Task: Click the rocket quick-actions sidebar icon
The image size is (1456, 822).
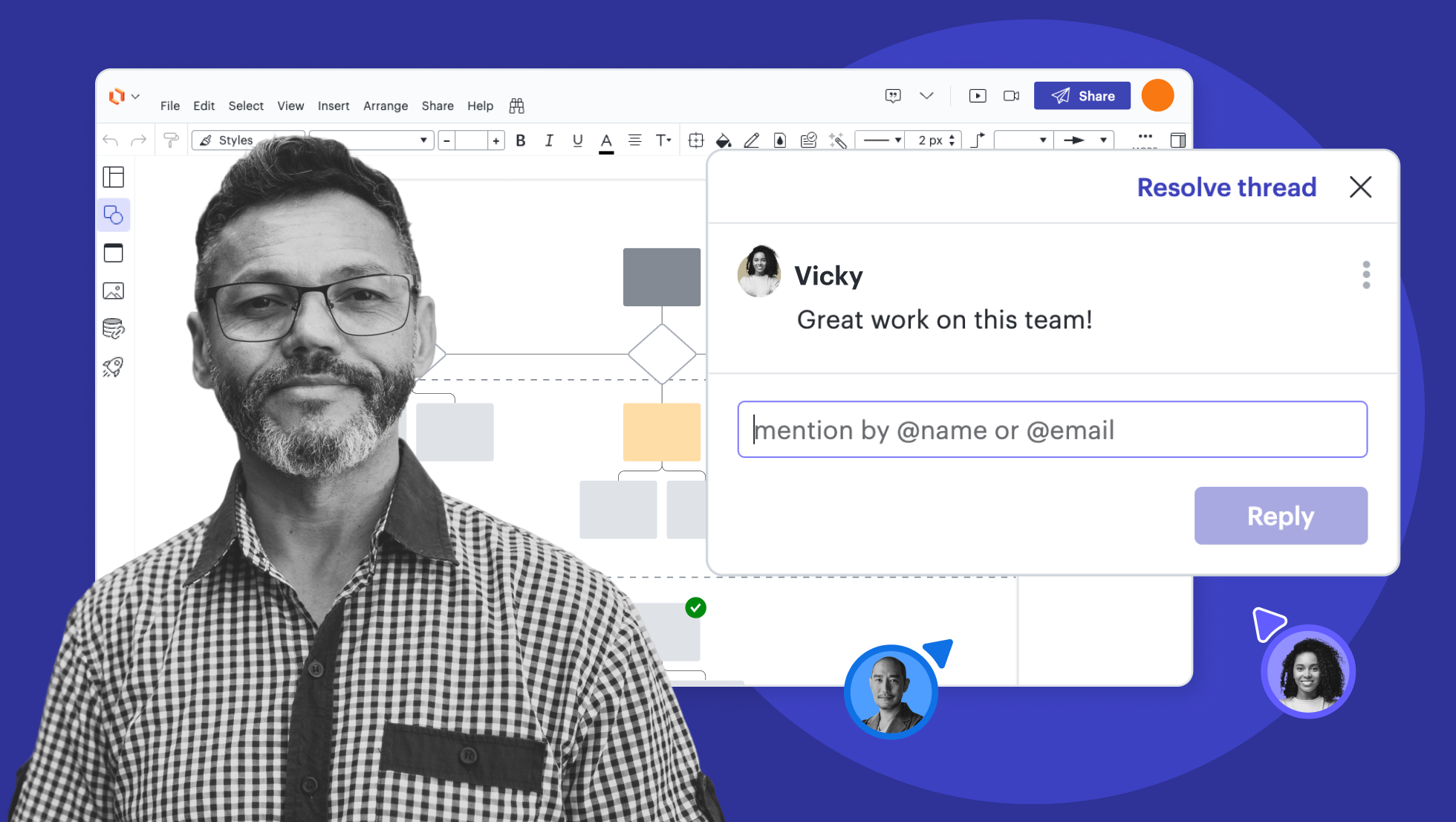Action: click(x=113, y=366)
